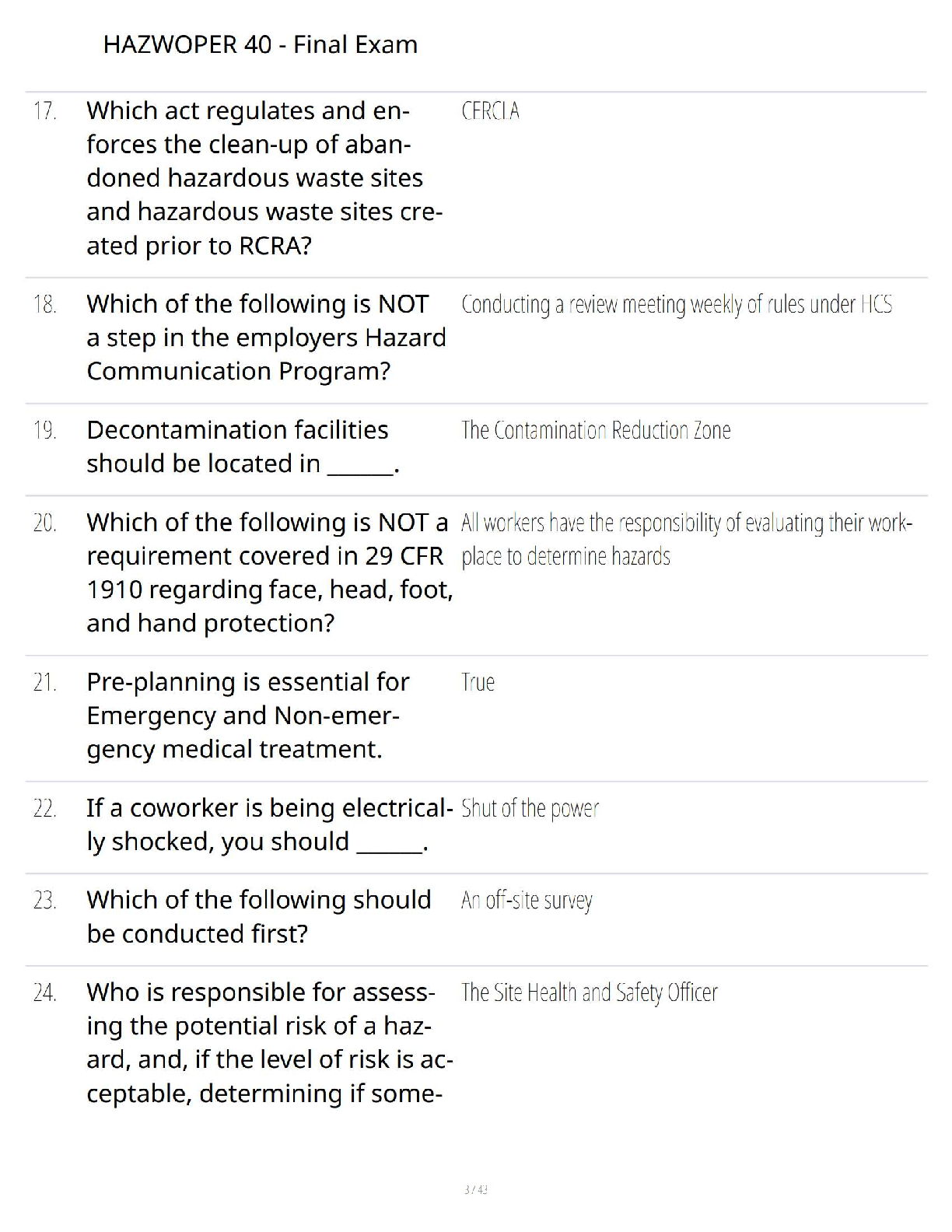952x1232 pixels.
Task: Click the HAZWOPER 40 - Final Exam title
Action: coord(260,45)
